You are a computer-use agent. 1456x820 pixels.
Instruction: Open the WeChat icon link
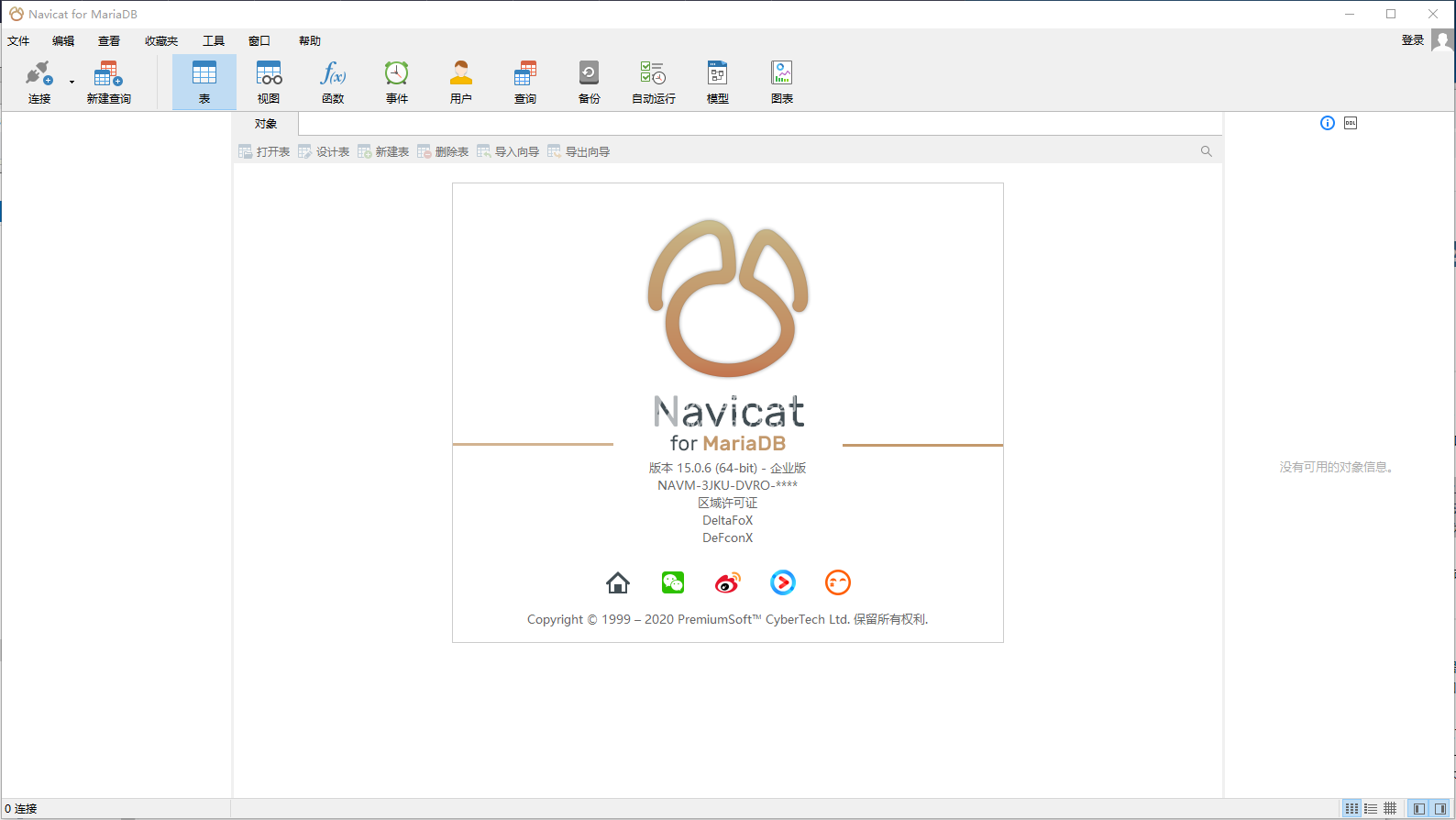[673, 582]
